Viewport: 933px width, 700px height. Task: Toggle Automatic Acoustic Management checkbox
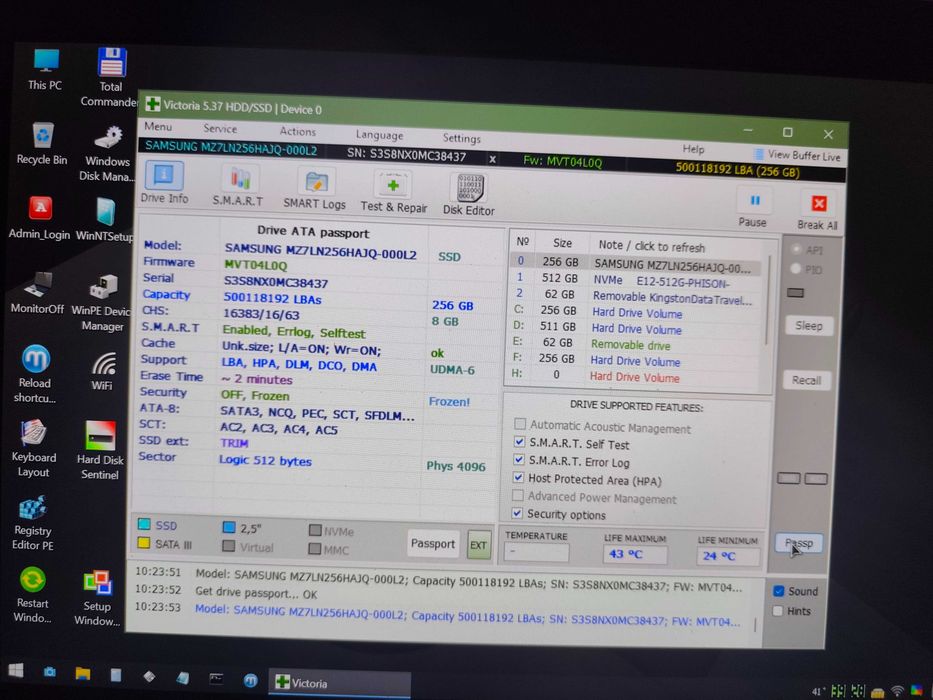coord(519,424)
